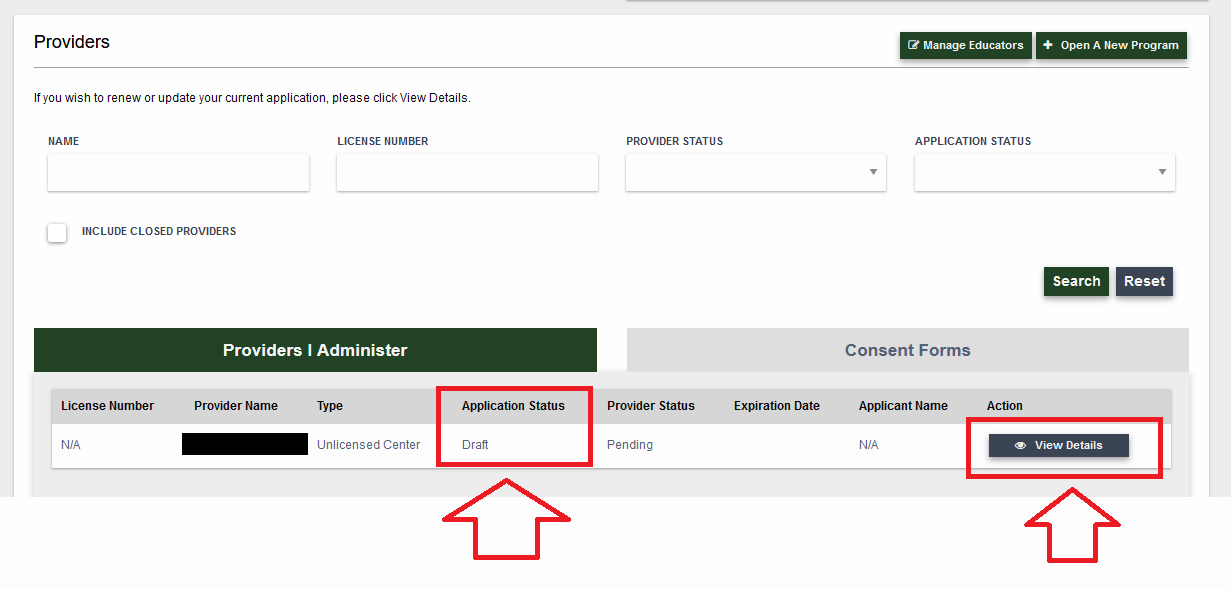1231x589 pixels.
Task: Click the Unlicensed Center cell in provider row
Action: pos(368,445)
